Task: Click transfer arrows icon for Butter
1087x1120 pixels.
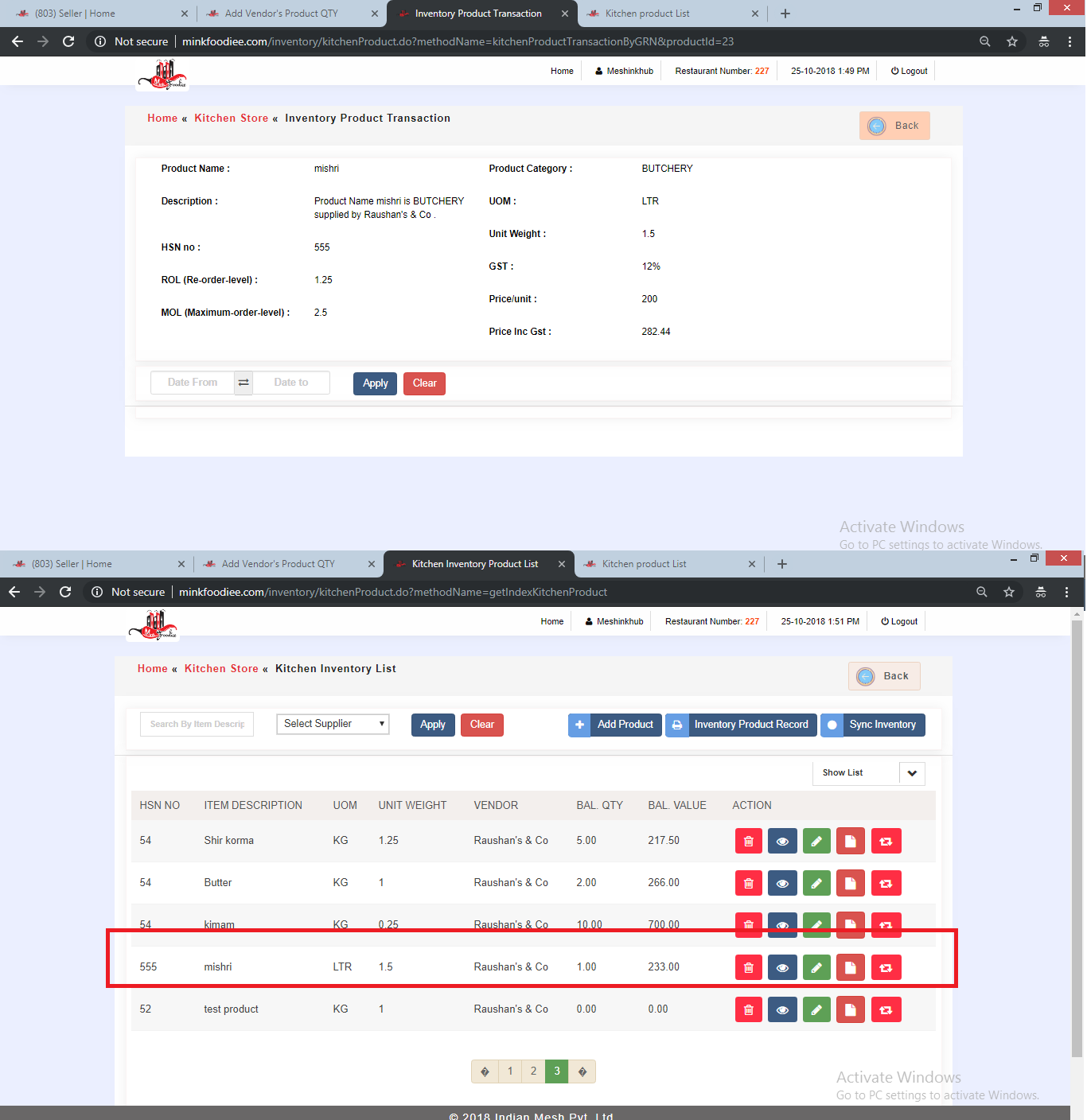Action: pos(886,883)
